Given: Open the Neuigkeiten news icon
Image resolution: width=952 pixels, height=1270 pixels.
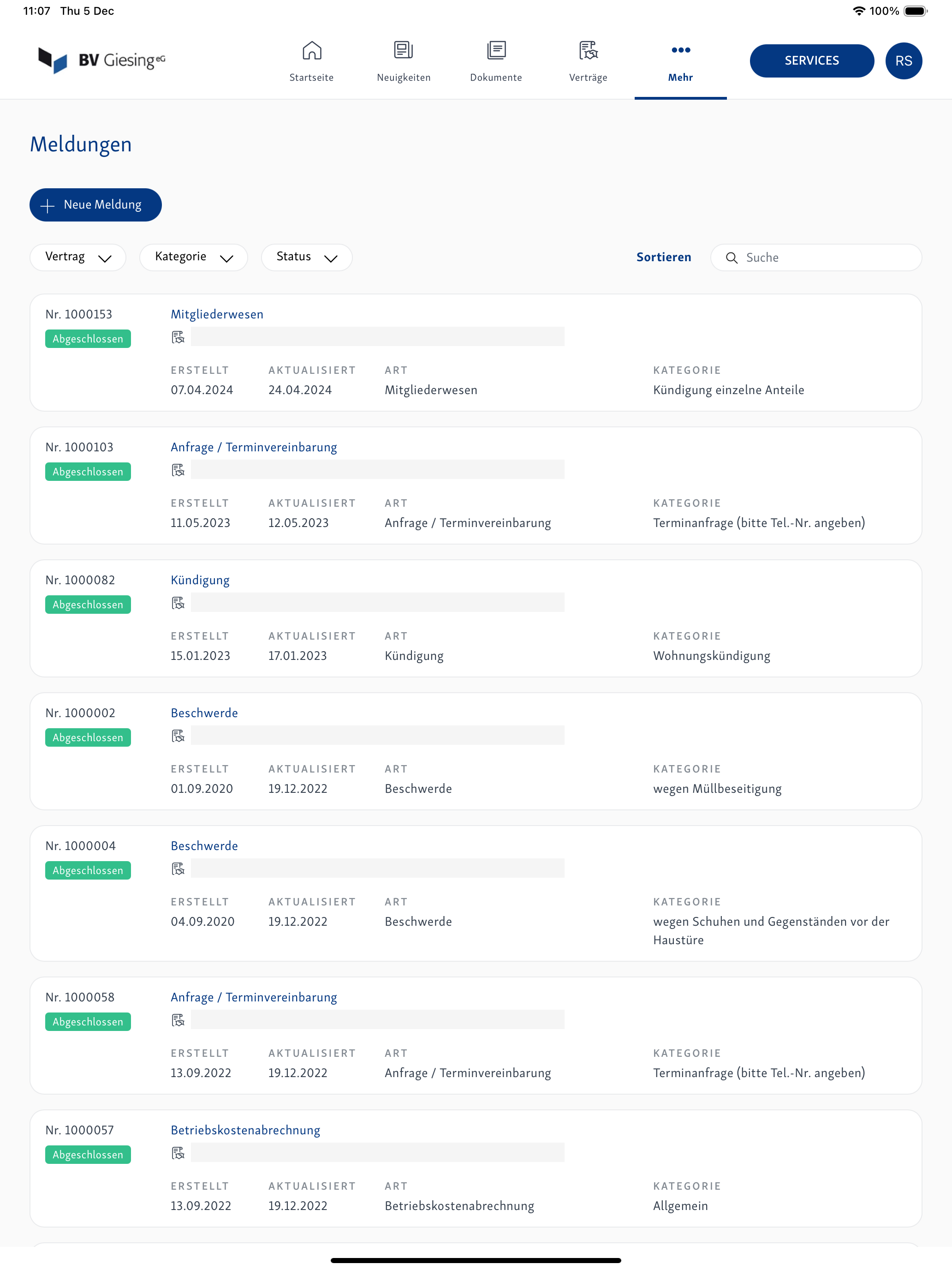Looking at the screenshot, I should 404,50.
